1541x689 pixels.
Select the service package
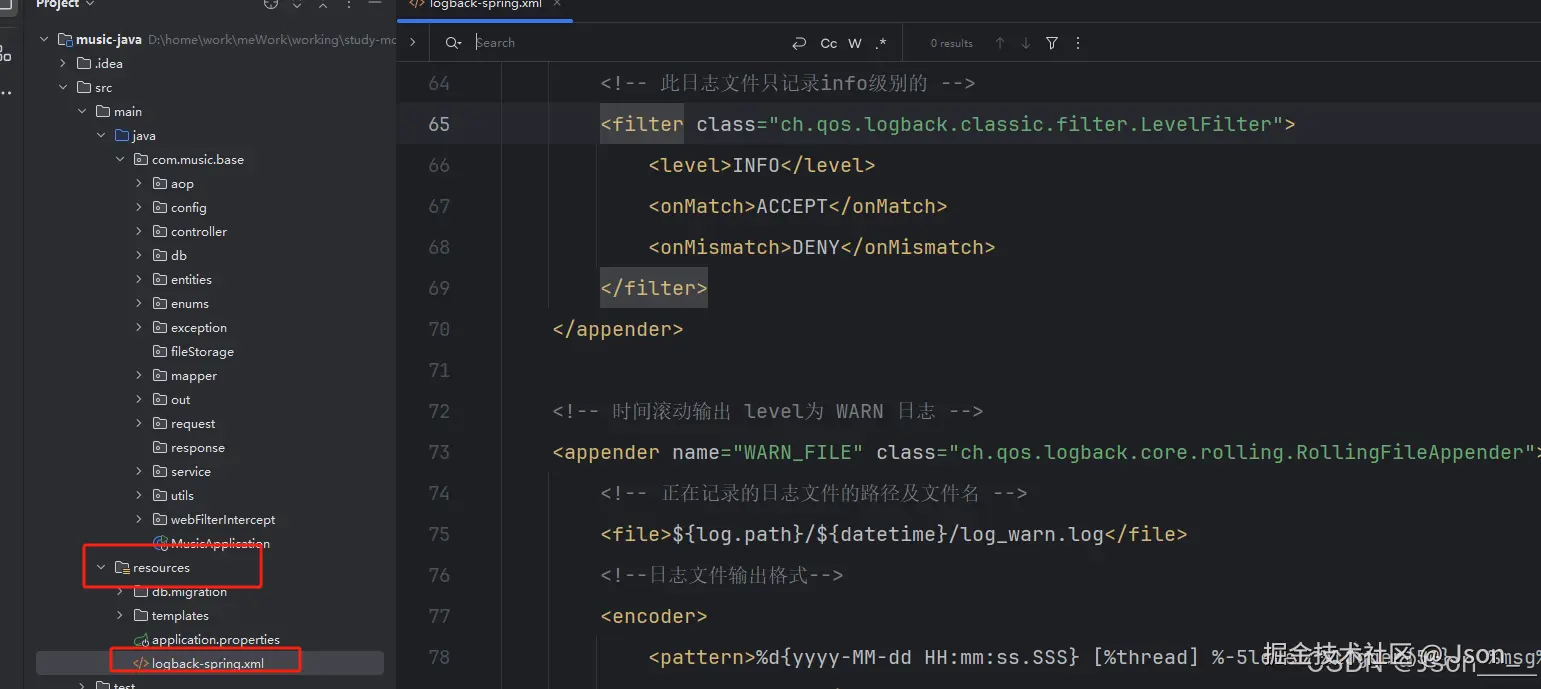click(191, 472)
